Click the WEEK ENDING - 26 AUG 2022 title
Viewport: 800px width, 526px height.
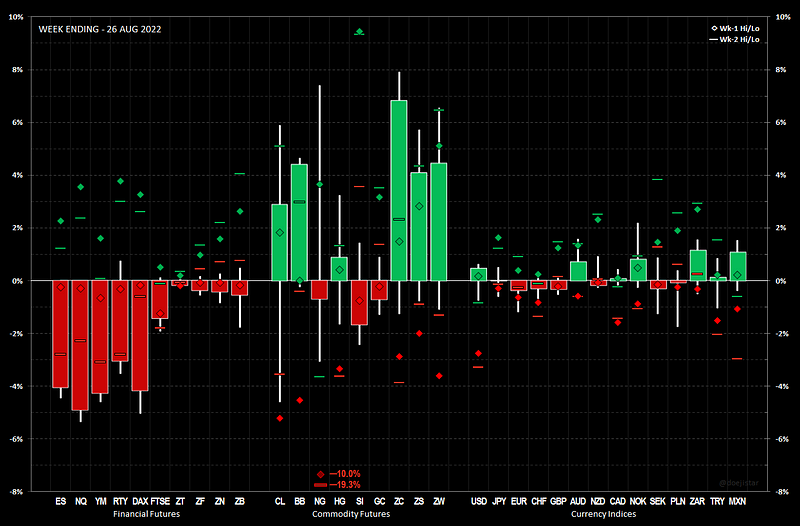100,29
